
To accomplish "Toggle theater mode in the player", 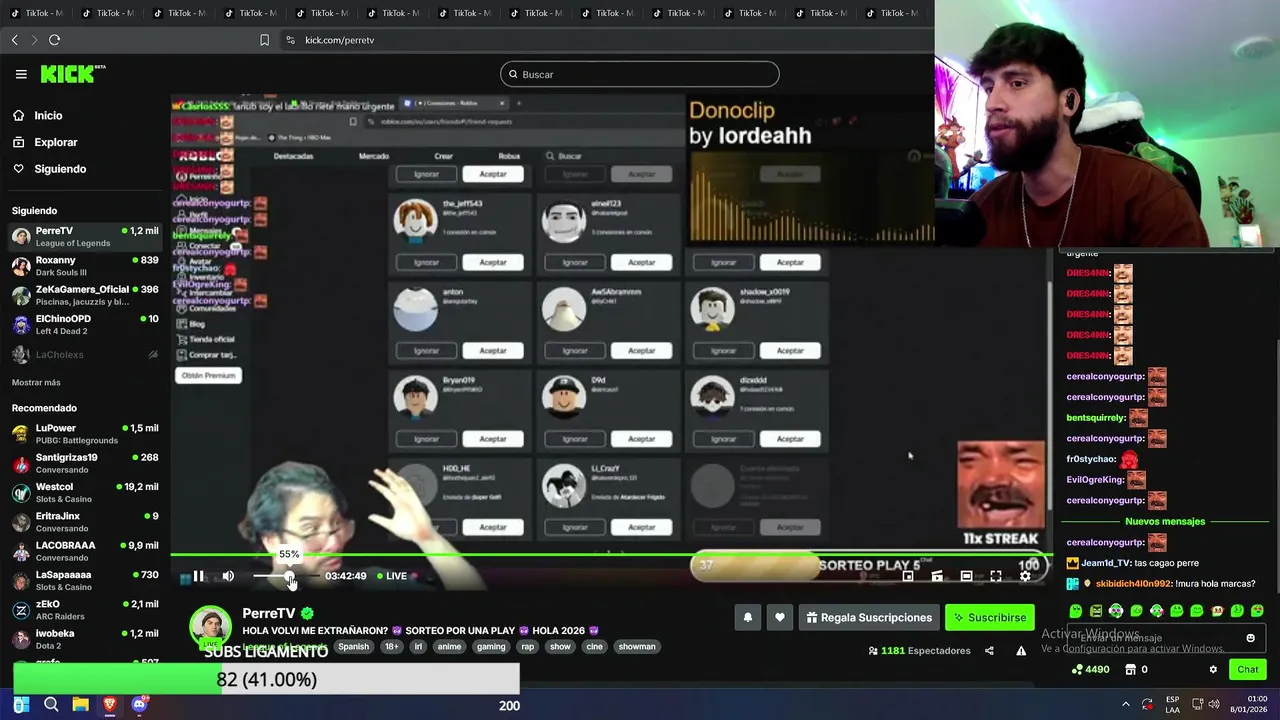I will [x=966, y=576].
